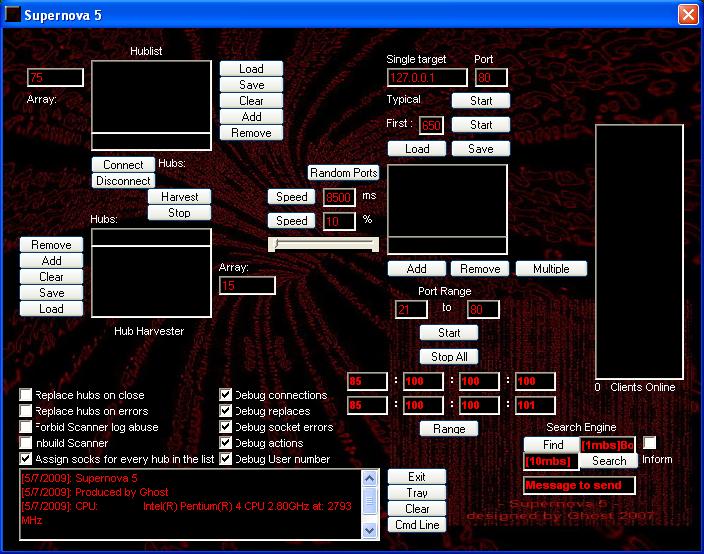
Task: Focus the Hublist Array field 75
Action: point(55,77)
